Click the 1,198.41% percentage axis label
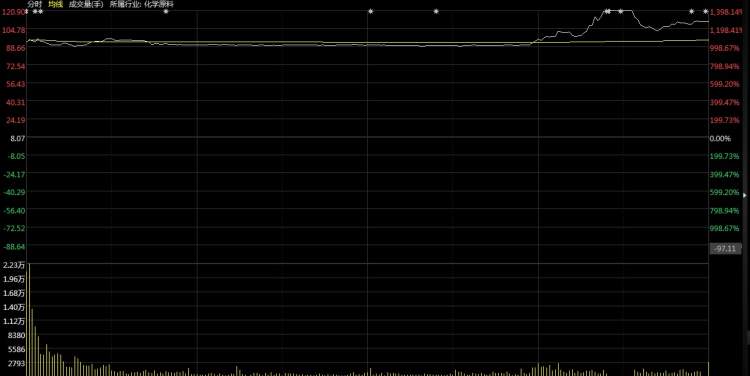Viewport: 750px width, 376px height. click(726, 30)
